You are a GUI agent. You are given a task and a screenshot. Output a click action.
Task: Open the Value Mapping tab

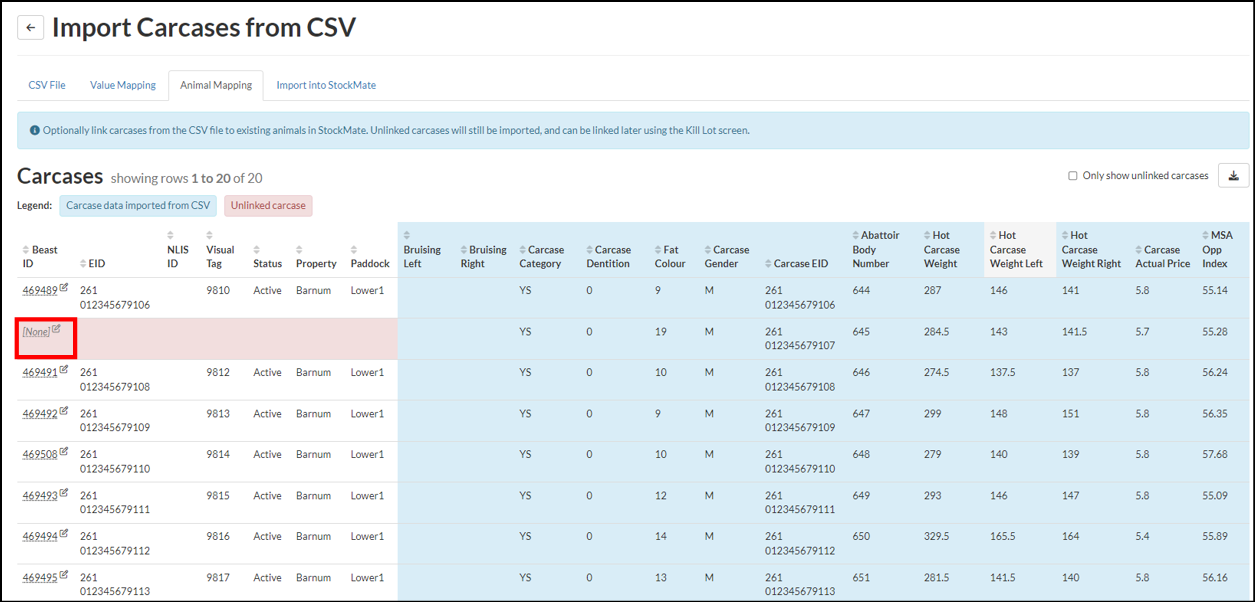123,85
